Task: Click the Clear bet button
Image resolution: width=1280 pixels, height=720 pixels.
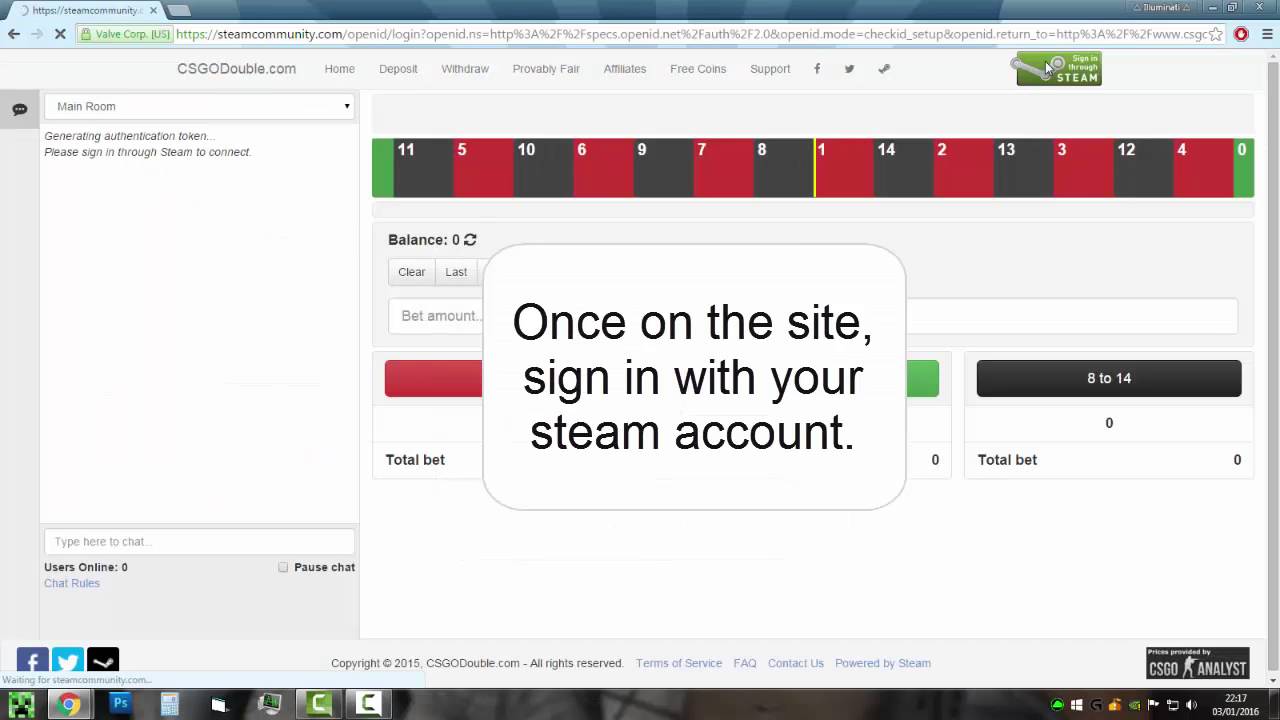Action: (x=411, y=272)
